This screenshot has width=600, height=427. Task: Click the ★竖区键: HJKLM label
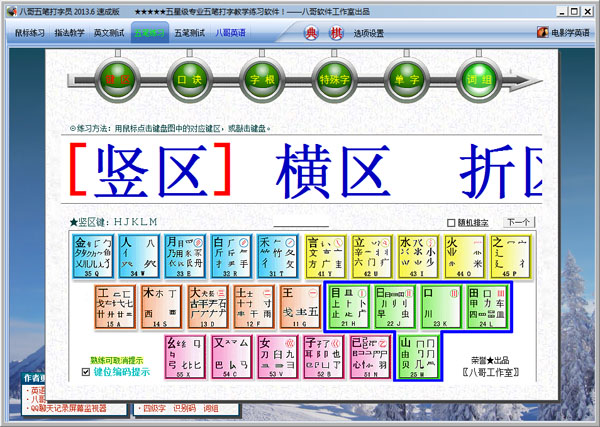tap(114, 222)
